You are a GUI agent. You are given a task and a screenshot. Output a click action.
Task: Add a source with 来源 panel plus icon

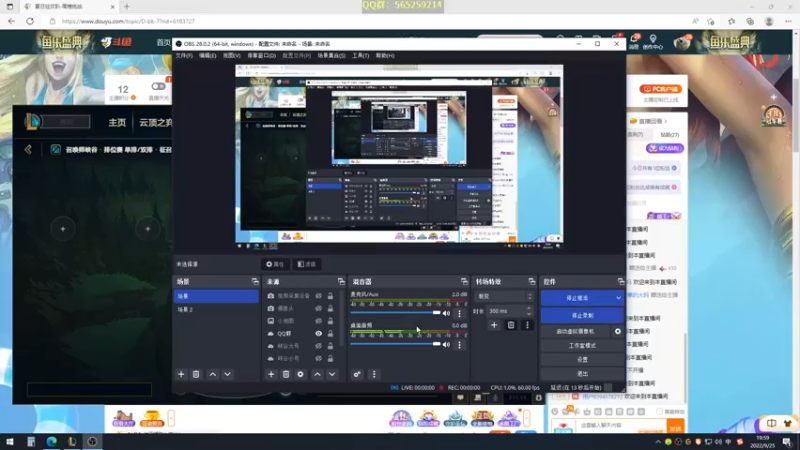click(x=271, y=374)
